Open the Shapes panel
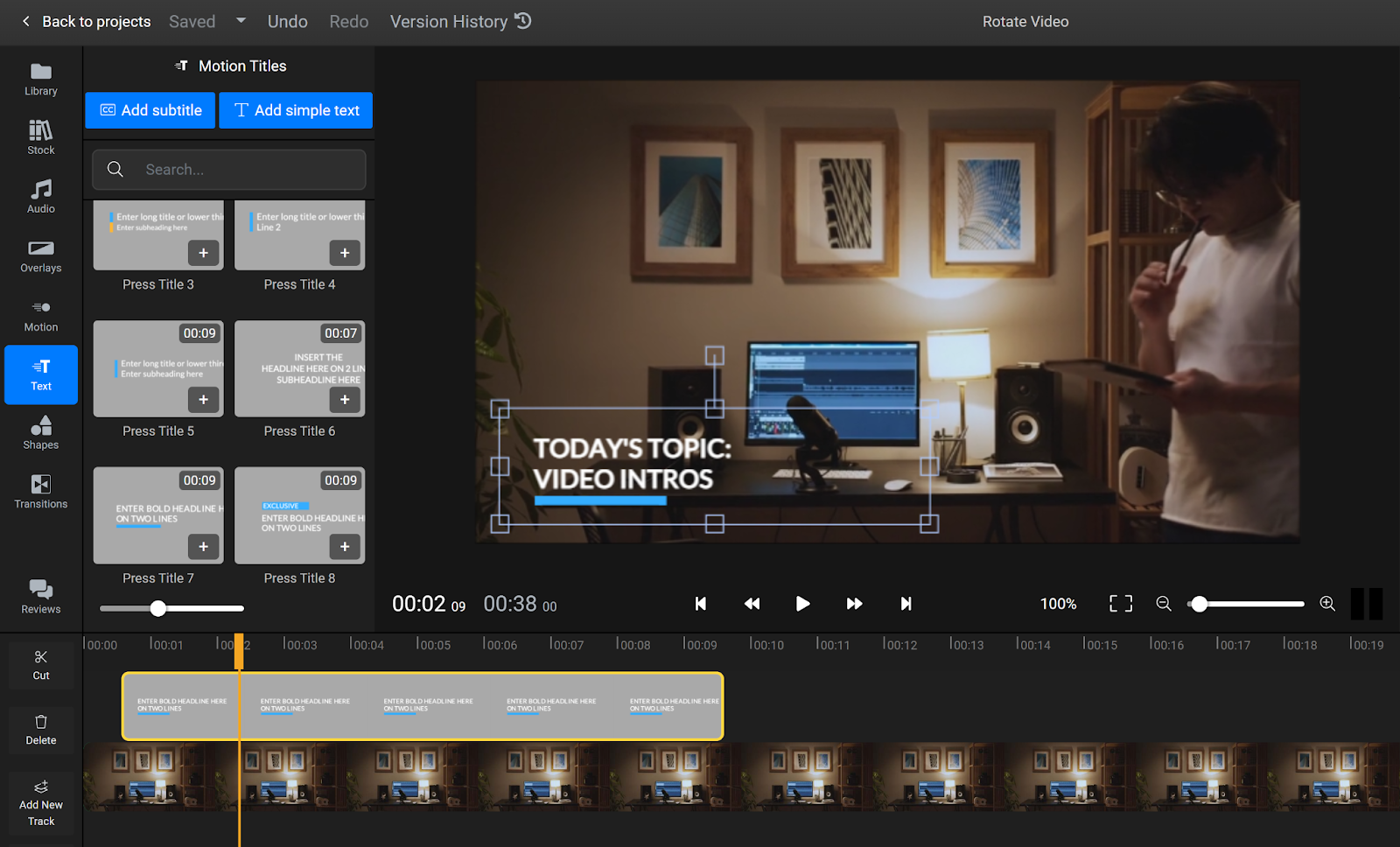This screenshot has width=1400, height=847. pos(41,433)
